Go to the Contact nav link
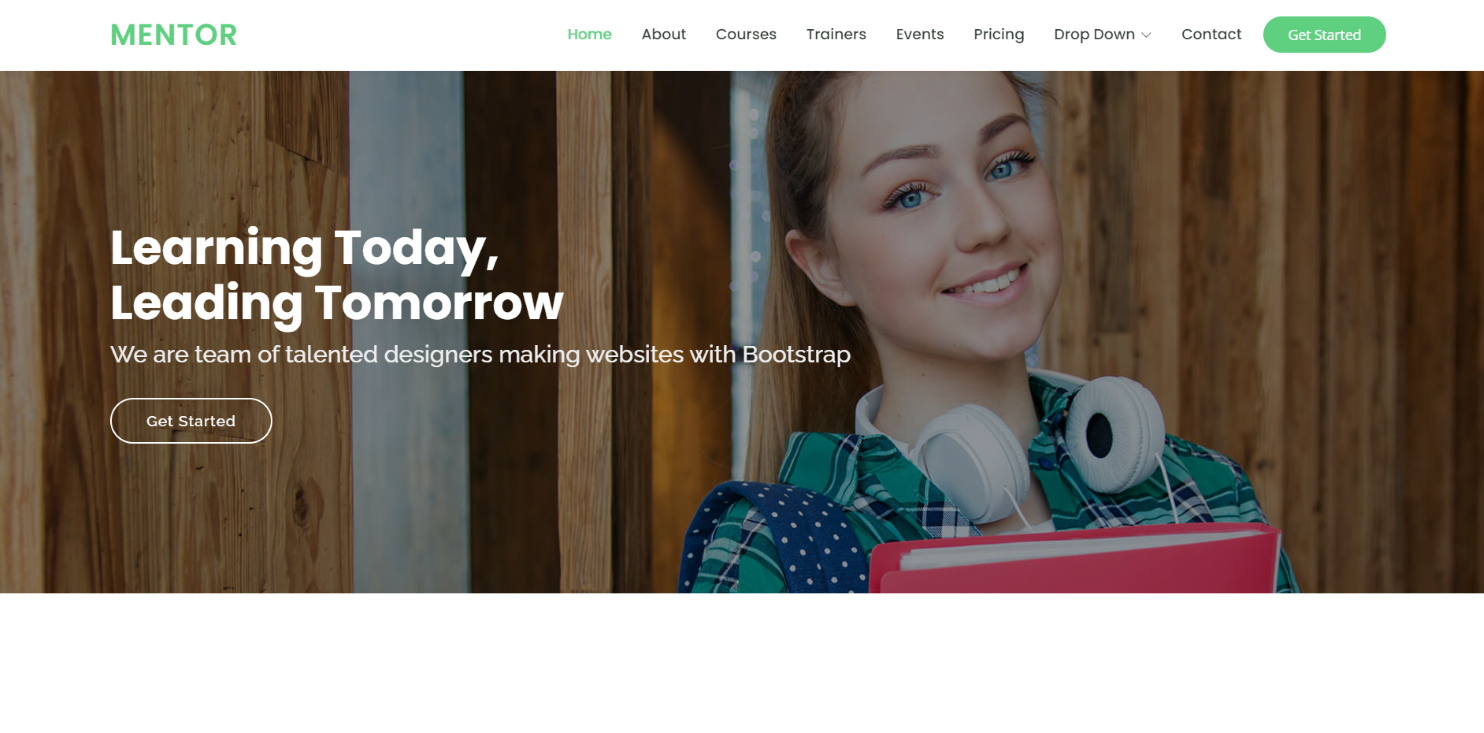1484x733 pixels. point(1211,34)
